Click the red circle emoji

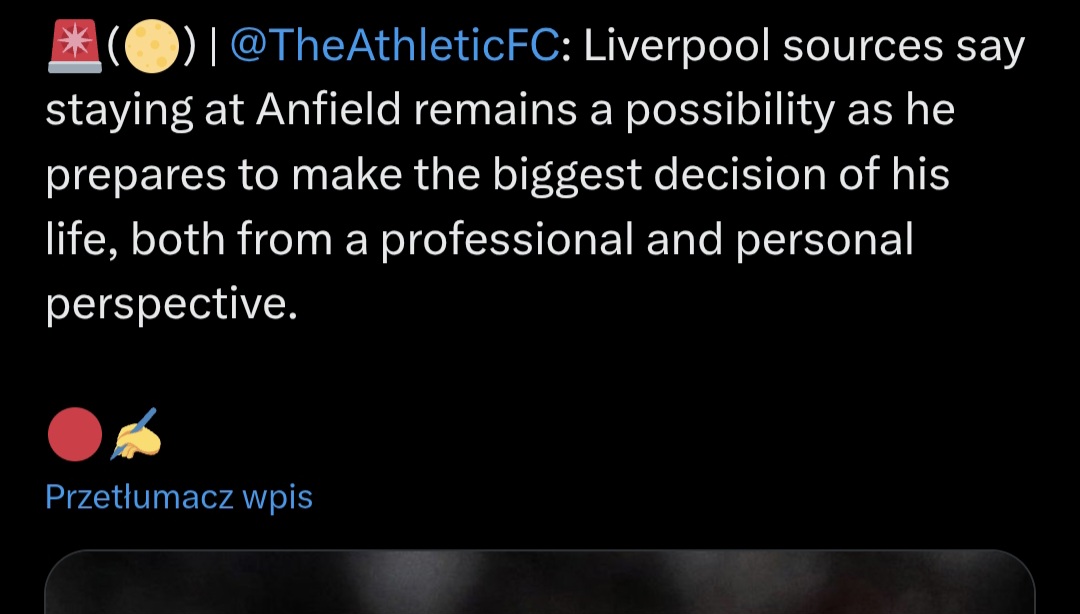tap(74, 436)
